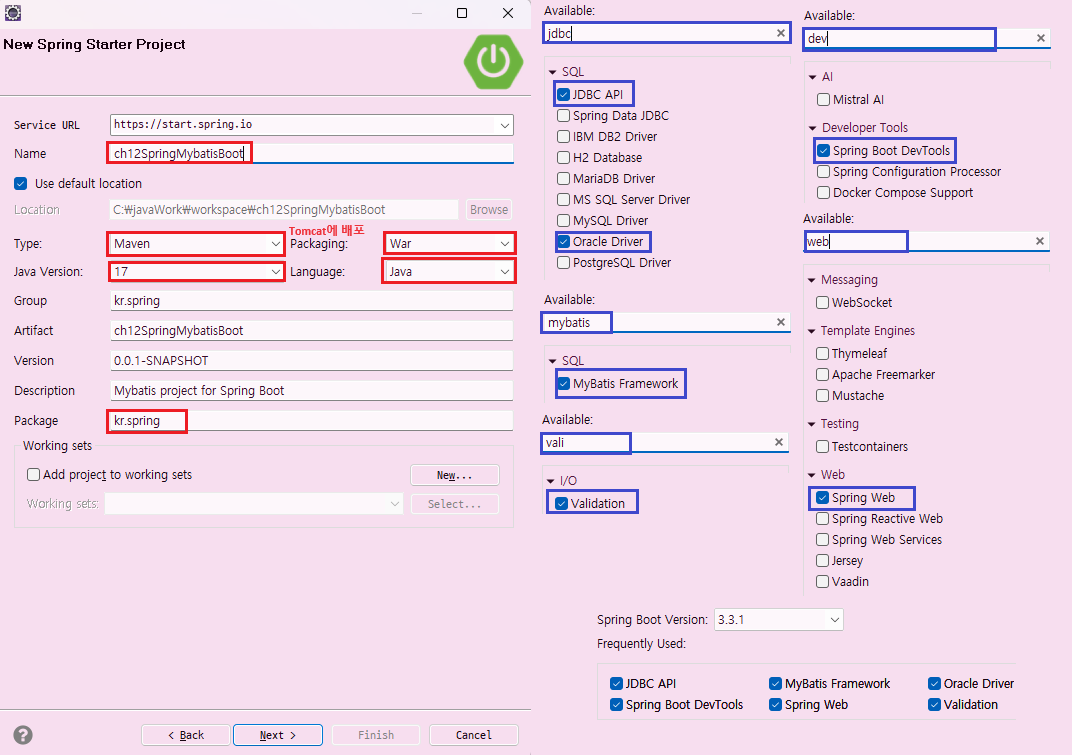This screenshot has width=1072, height=755.
Task: Collapse the Template Engines category
Action: tap(812, 331)
